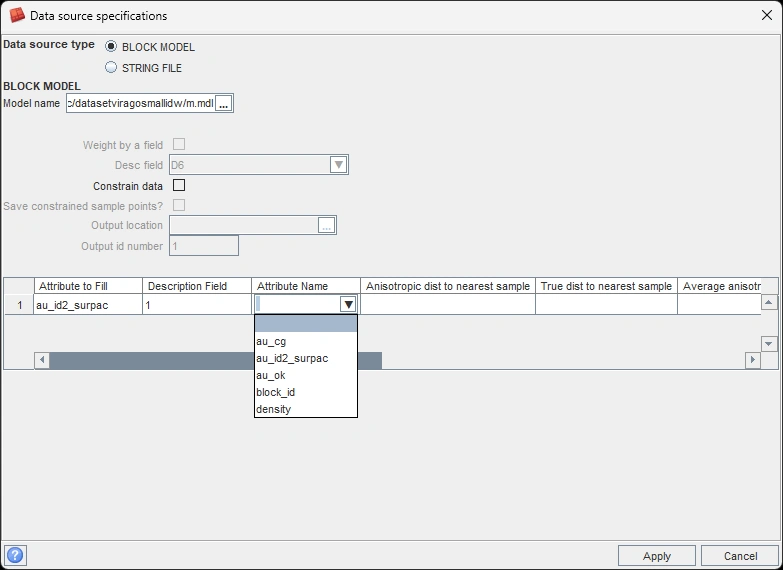This screenshot has width=783, height=570.
Task: Select au_id2_surpac in the dropdown list
Action: (292, 358)
